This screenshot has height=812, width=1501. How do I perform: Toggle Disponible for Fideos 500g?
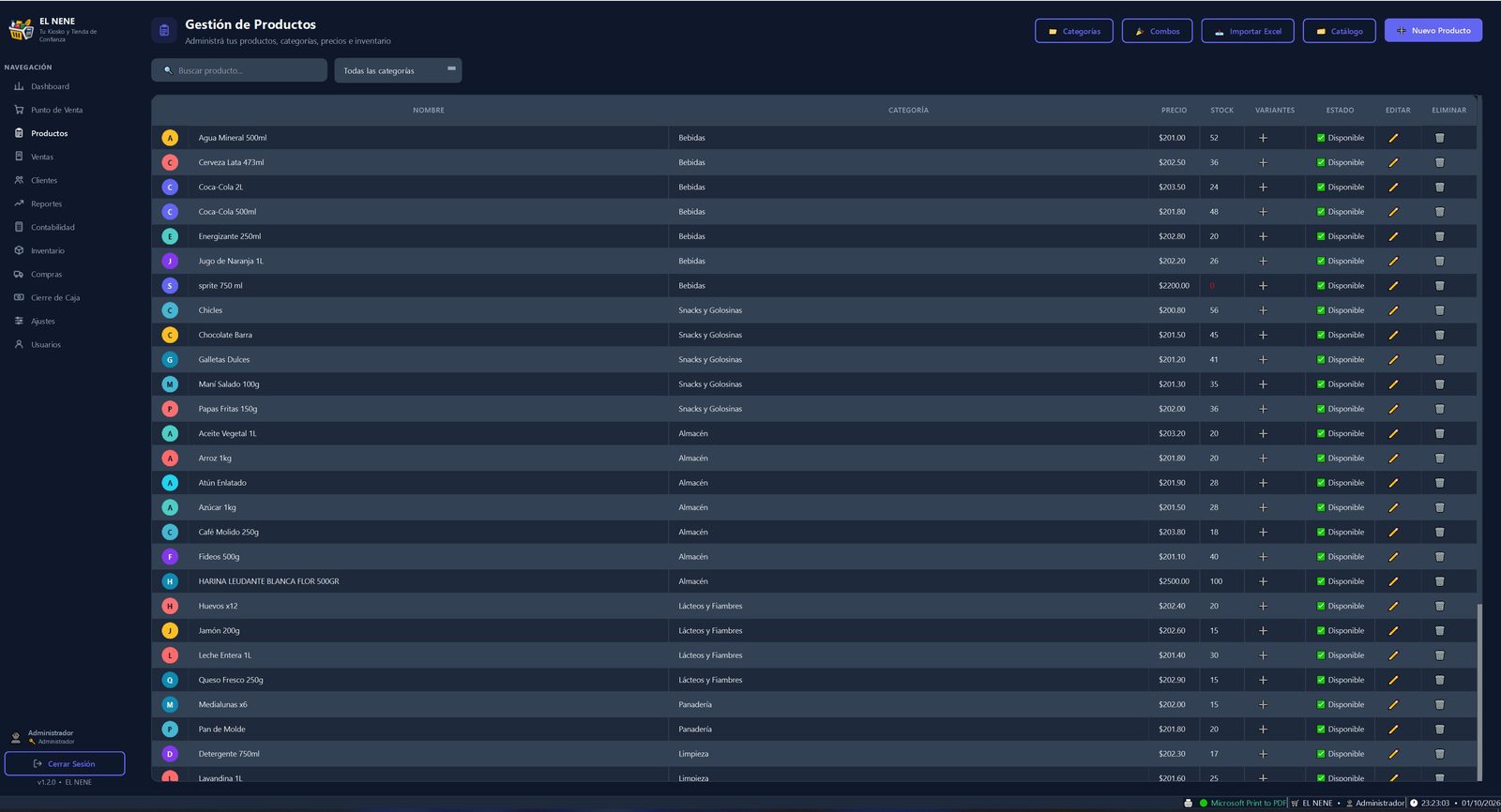click(1321, 557)
